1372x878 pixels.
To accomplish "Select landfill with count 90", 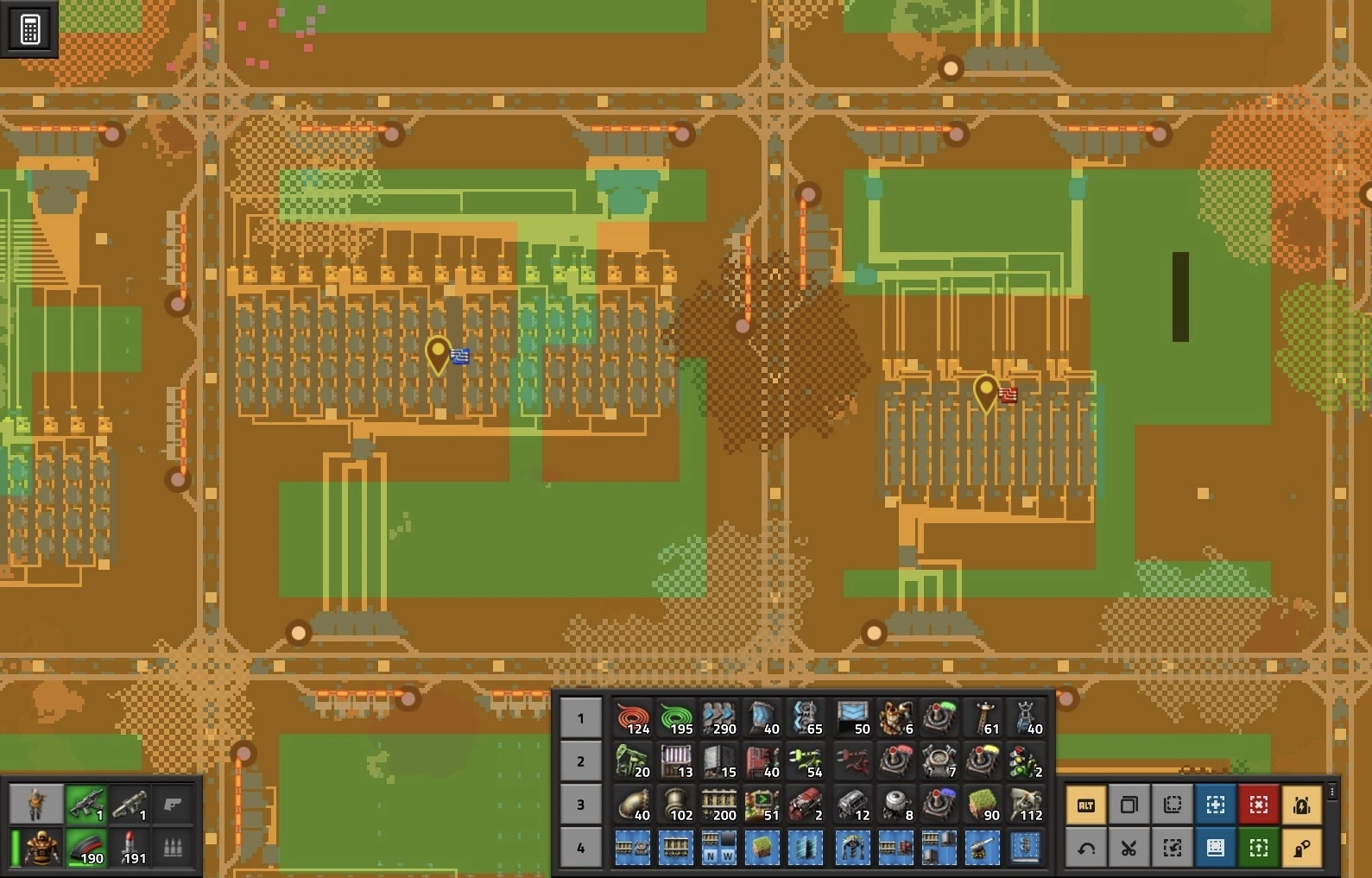I will (982, 805).
